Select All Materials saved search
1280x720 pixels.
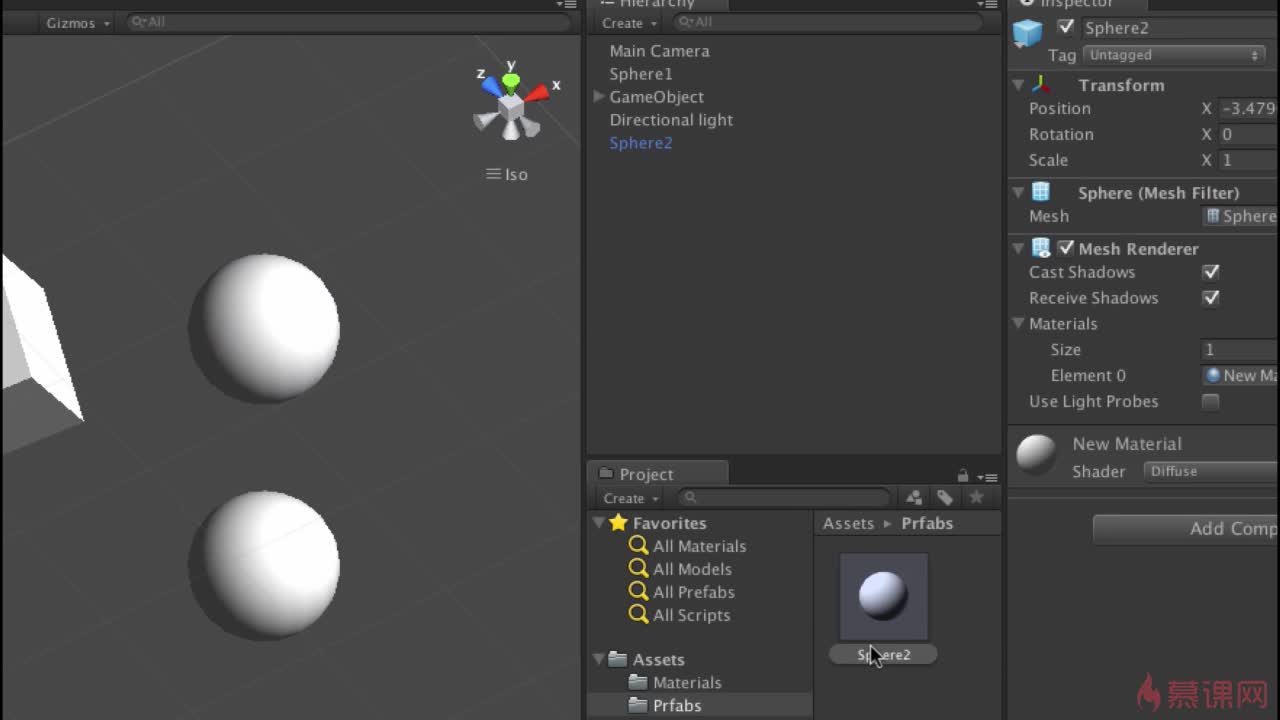point(688,546)
